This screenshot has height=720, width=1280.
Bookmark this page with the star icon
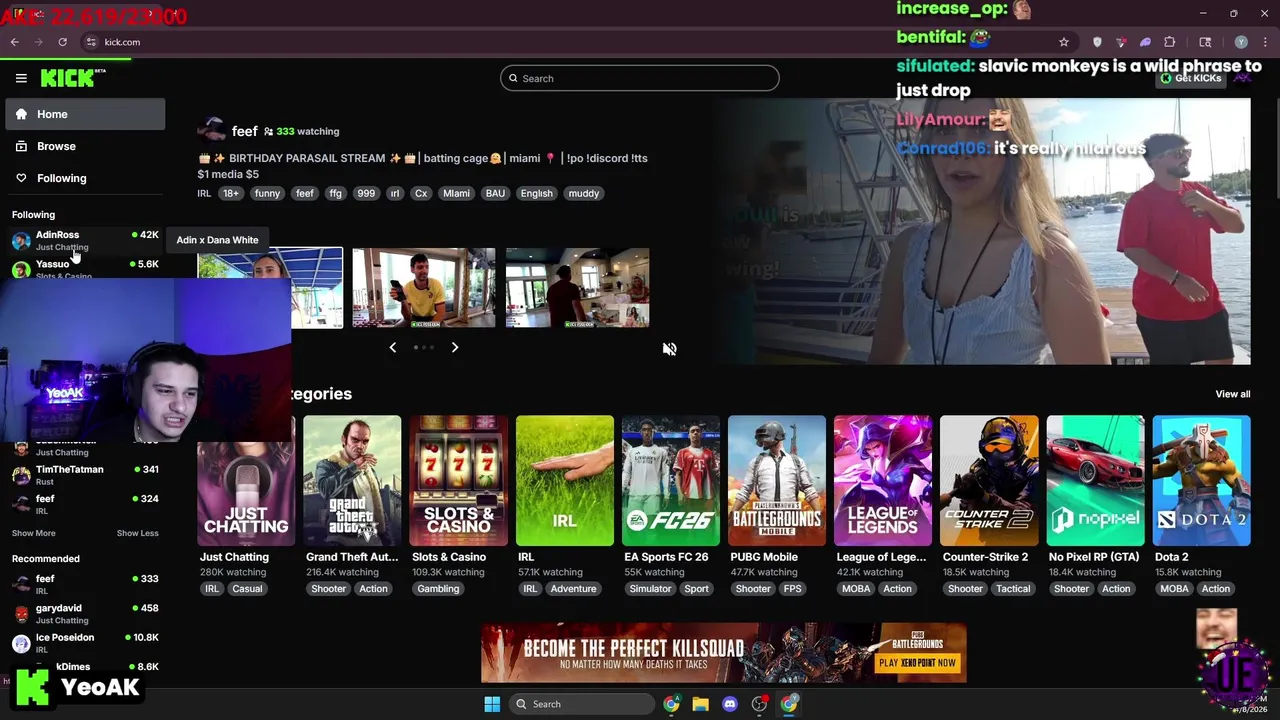[x=1063, y=42]
